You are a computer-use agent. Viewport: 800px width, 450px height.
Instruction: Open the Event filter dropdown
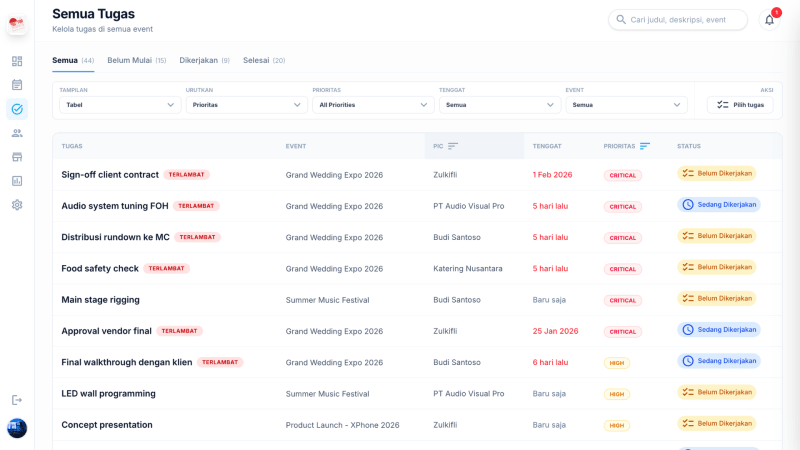(626, 105)
